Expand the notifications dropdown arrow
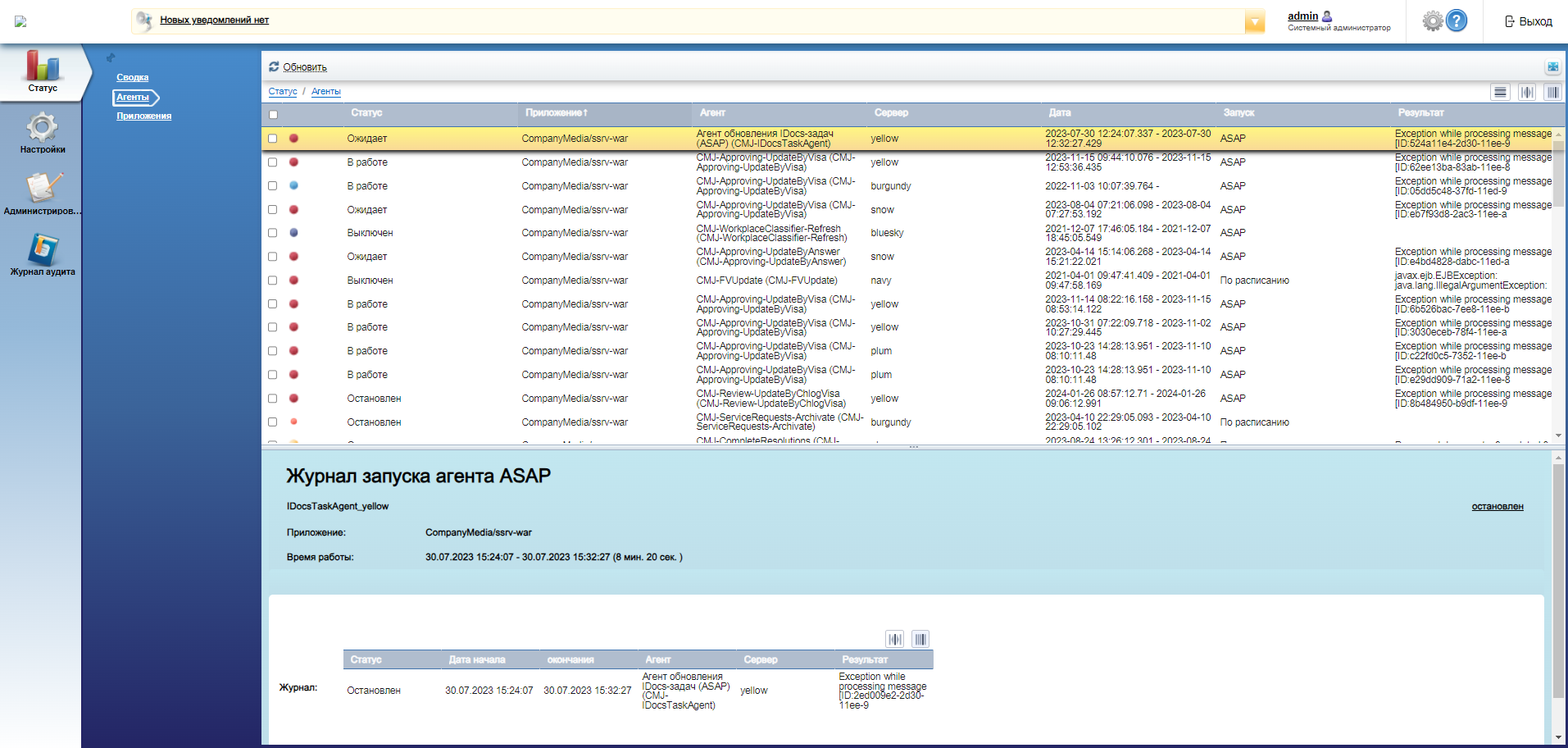The width and height of the screenshot is (1568, 748). tap(1254, 22)
